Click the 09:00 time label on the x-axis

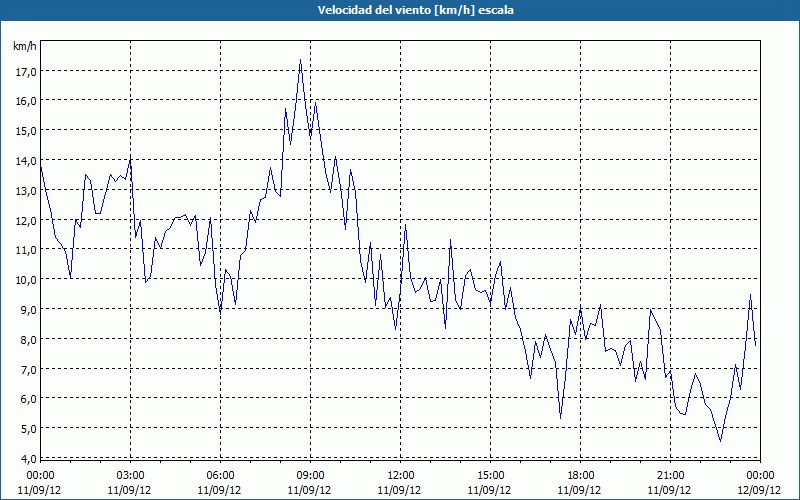tap(310, 476)
